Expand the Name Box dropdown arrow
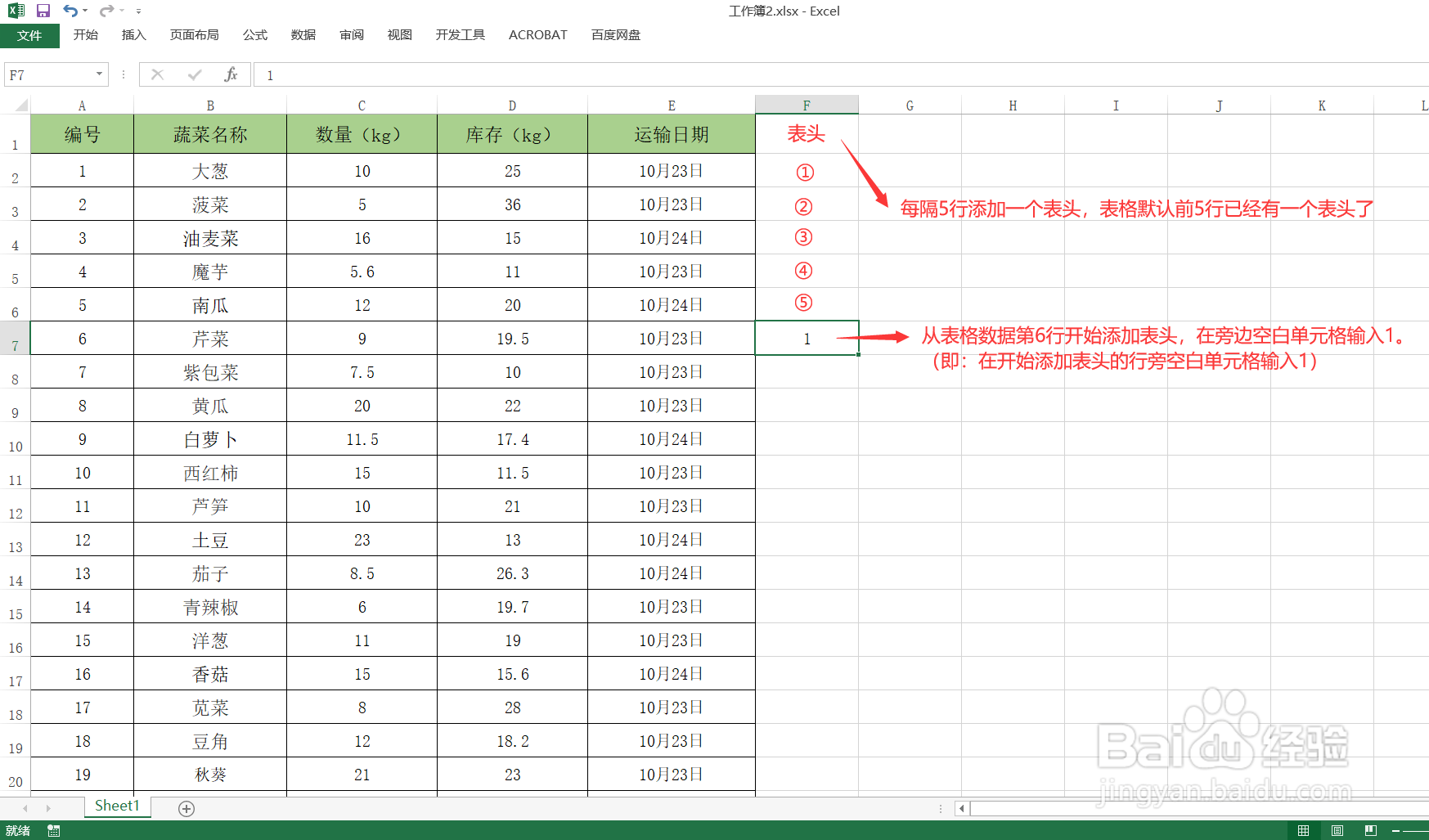The image size is (1429, 840). click(100, 74)
